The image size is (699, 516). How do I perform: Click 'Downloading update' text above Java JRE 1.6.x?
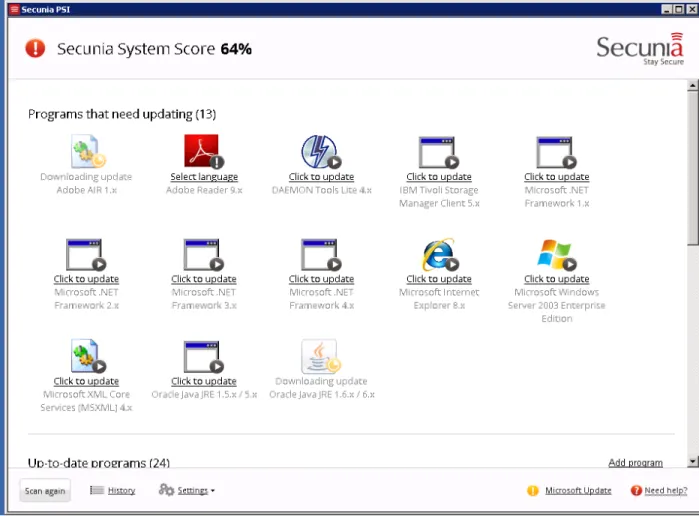coord(321,381)
